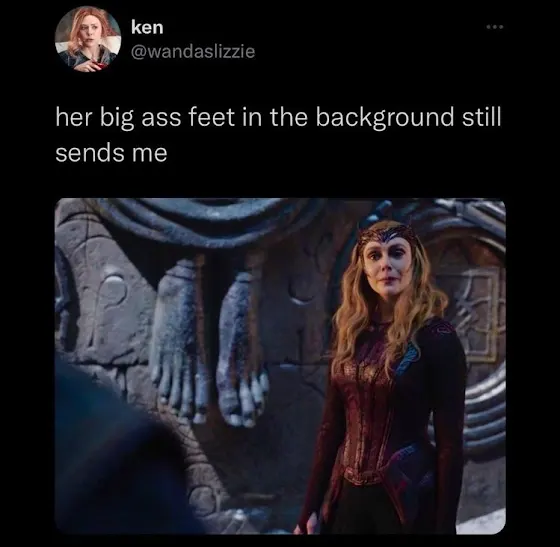
Task: Click the red crown on woman's head
Action: pos(386,235)
